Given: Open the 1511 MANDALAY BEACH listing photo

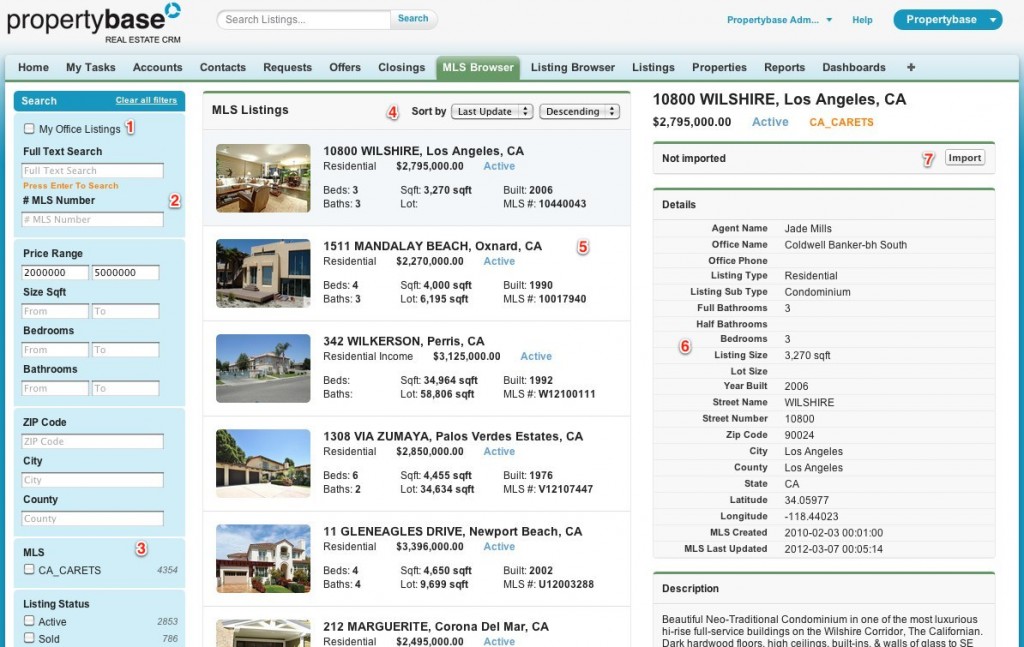Looking at the screenshot, I should (263, 273).
